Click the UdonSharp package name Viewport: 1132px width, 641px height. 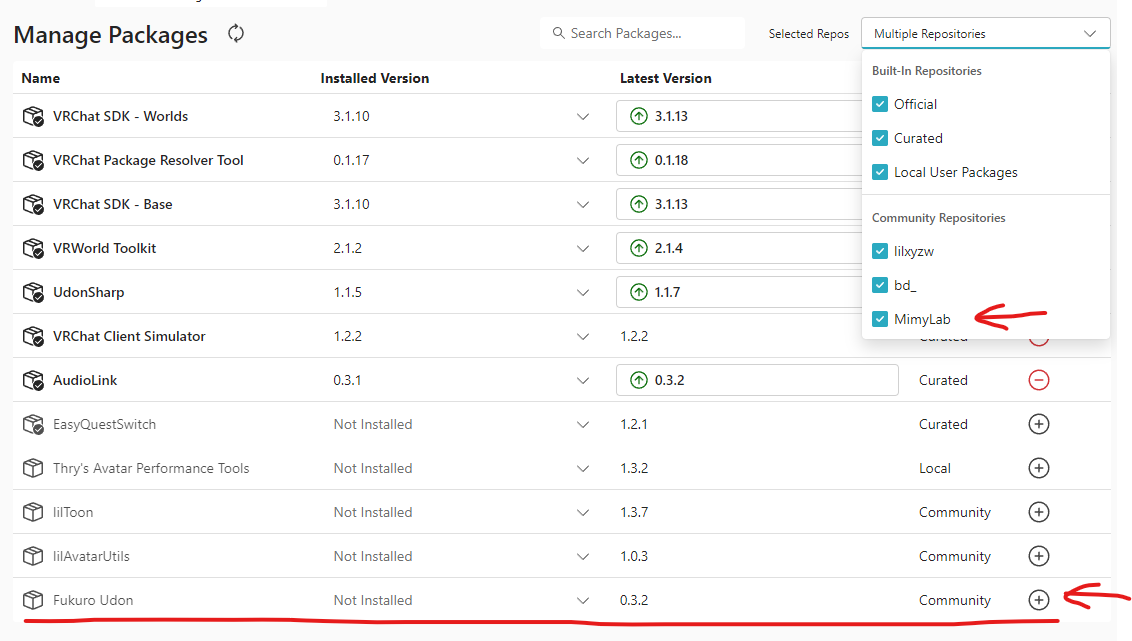[x=89, y=292]
